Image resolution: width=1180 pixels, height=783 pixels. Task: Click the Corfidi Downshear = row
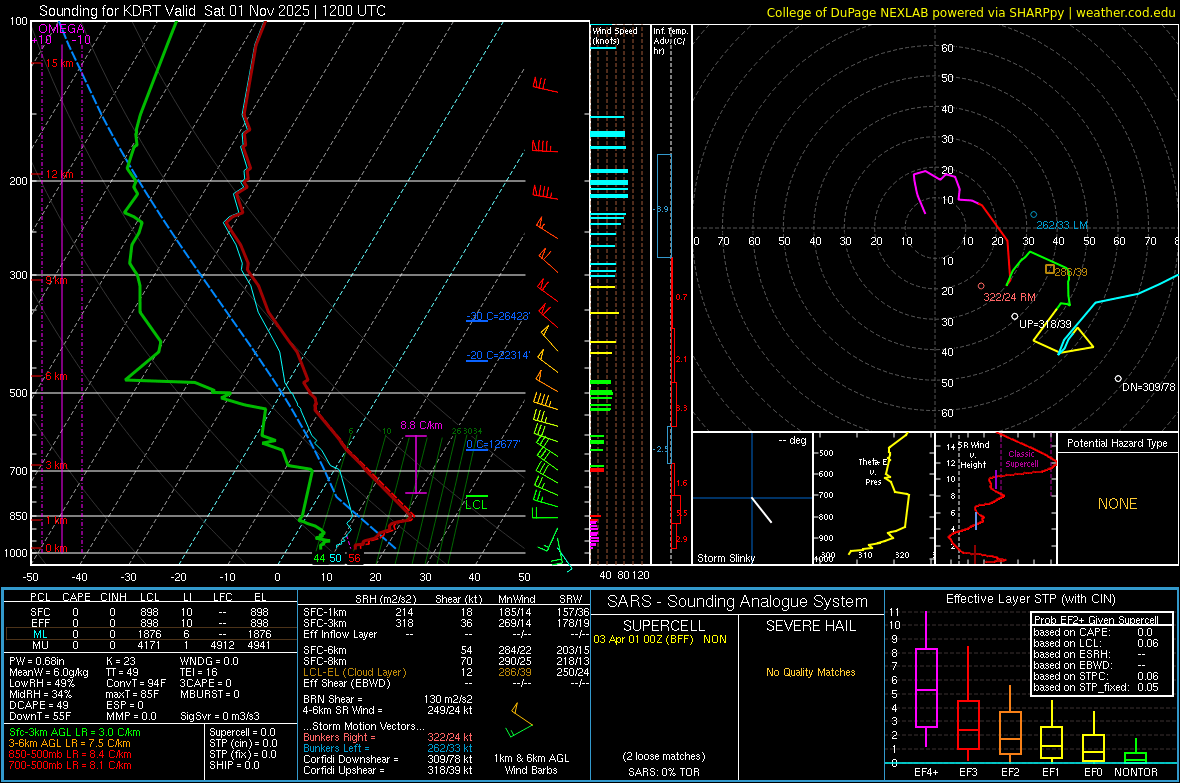[x=388, y=759]
